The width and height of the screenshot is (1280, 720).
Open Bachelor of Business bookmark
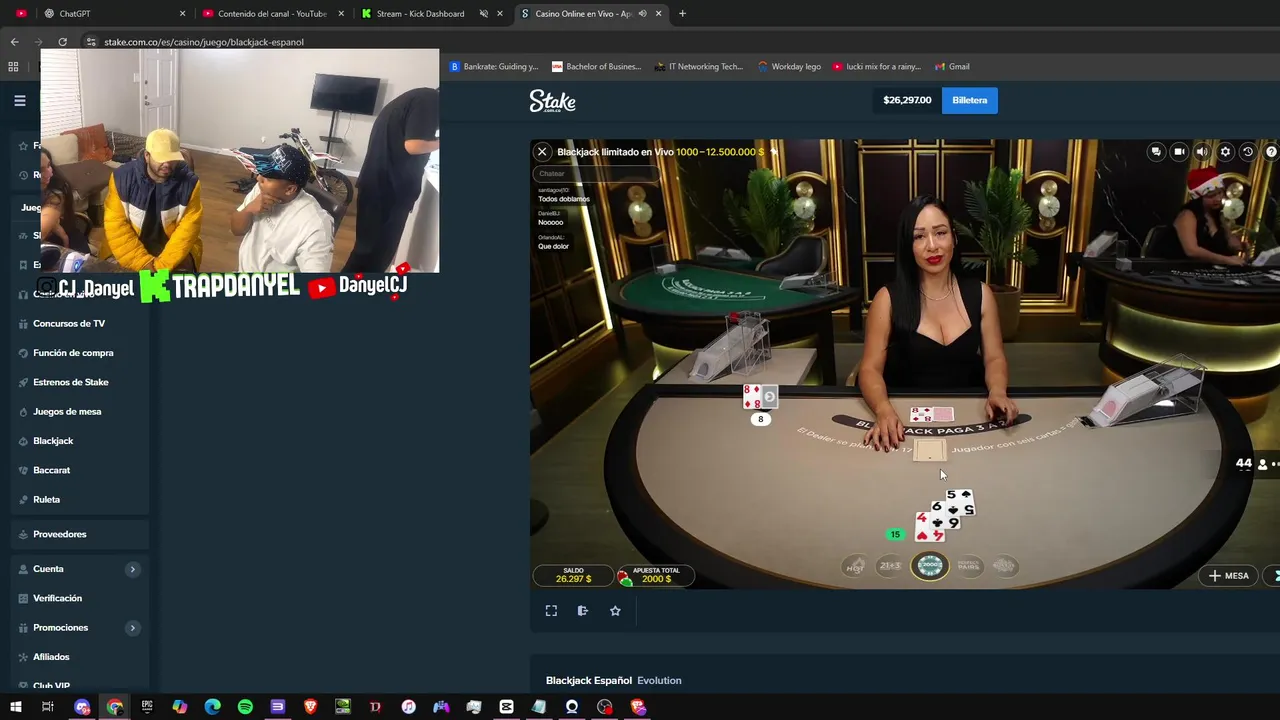tap(596, 67)
